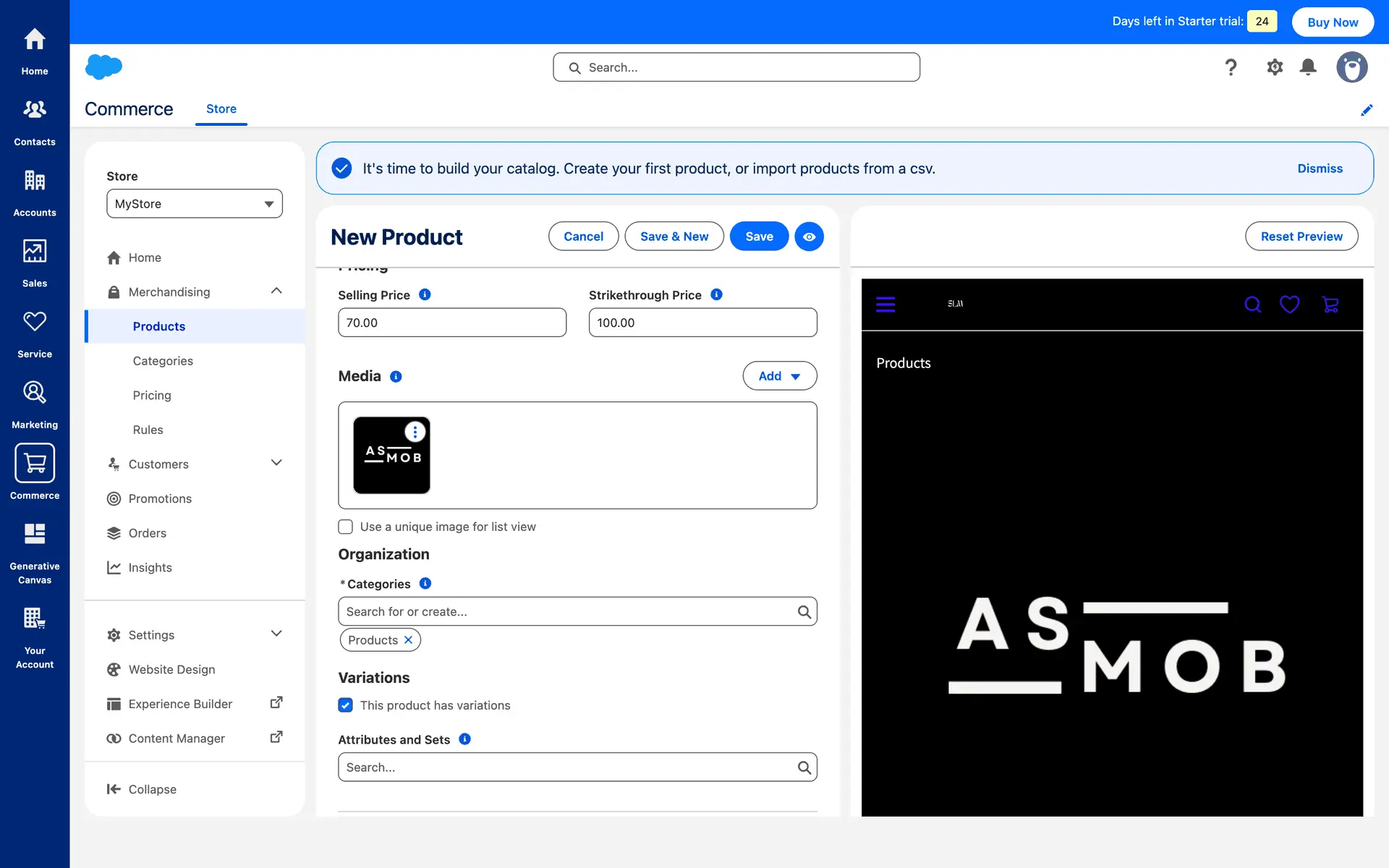Screen dimensions: 1389x868
Task: Select Categories under Merchandising
Action: pyautogui.click(x=163, y=361)
